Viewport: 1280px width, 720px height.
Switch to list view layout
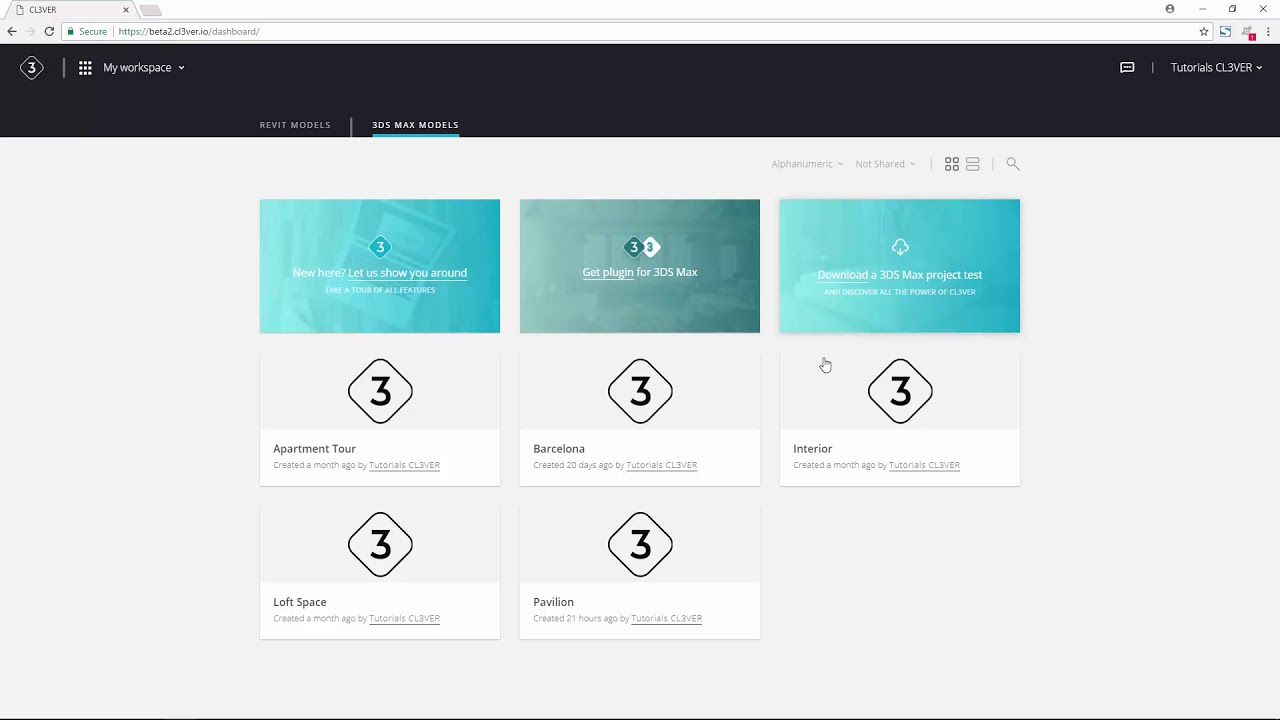click(x=973, y=164)
